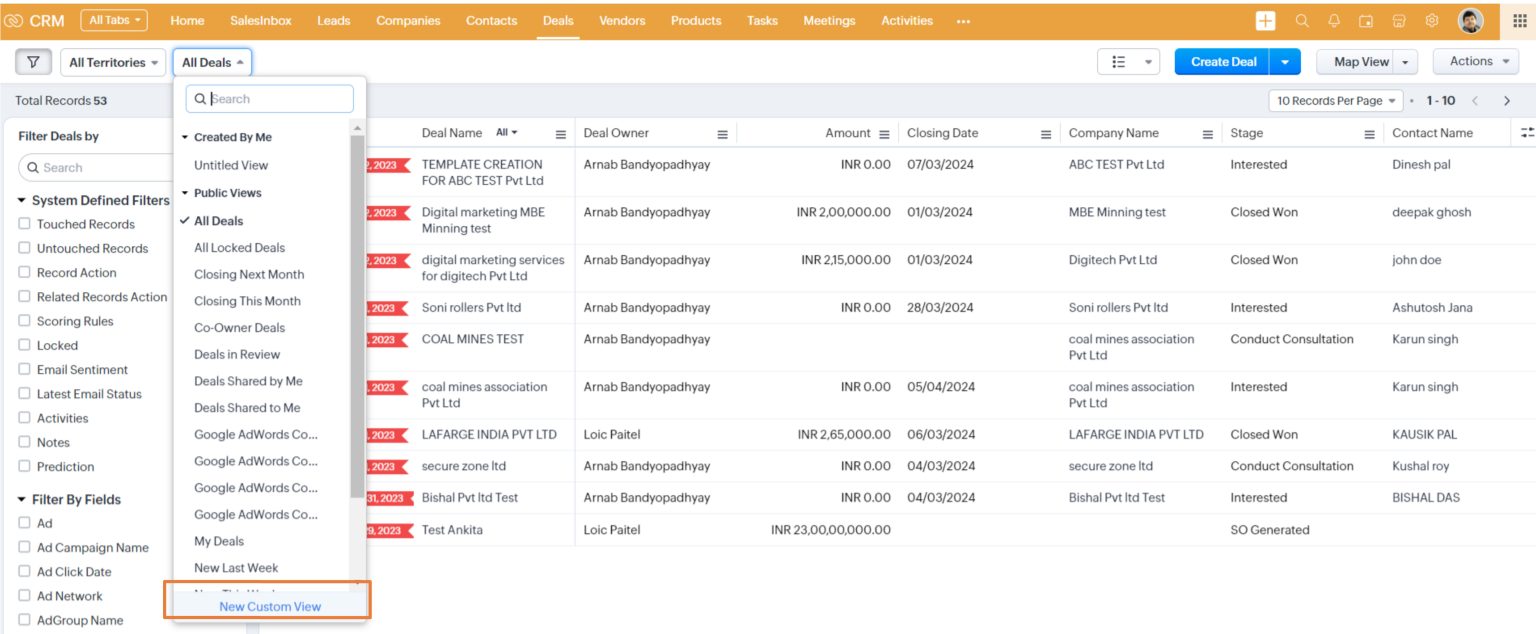1536x634 pixels.
Task: Click the Create Deal button
Action: (1223, 62)
